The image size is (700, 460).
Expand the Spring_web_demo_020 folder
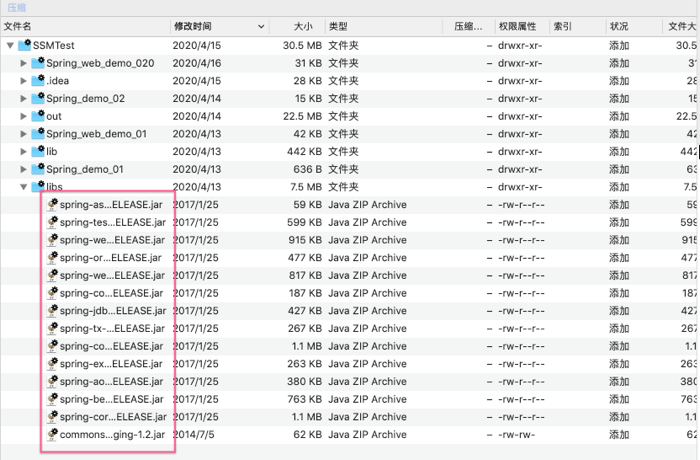coord(24,63)
